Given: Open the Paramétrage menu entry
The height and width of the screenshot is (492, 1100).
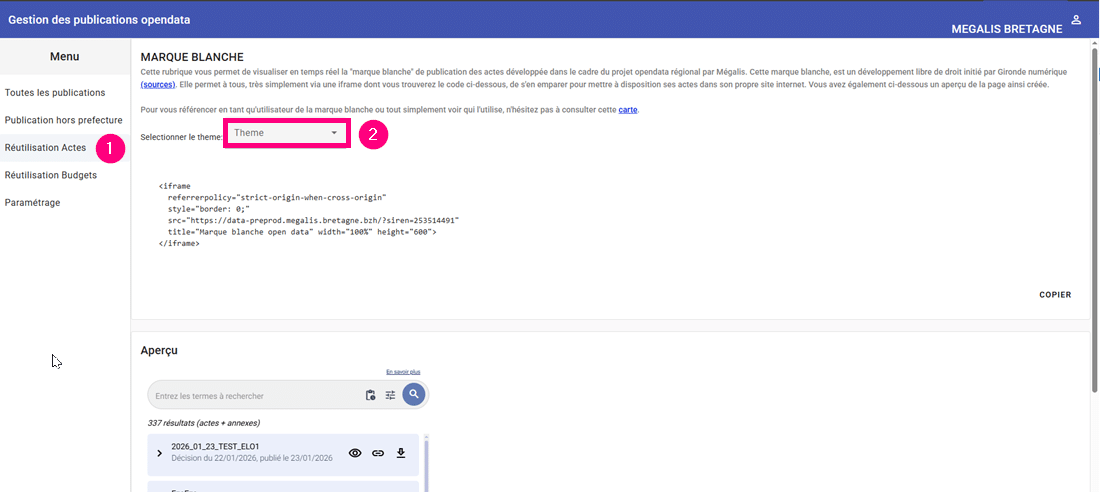Looking at the screenshot, I should pyautogui.click(x=33, y=202).
